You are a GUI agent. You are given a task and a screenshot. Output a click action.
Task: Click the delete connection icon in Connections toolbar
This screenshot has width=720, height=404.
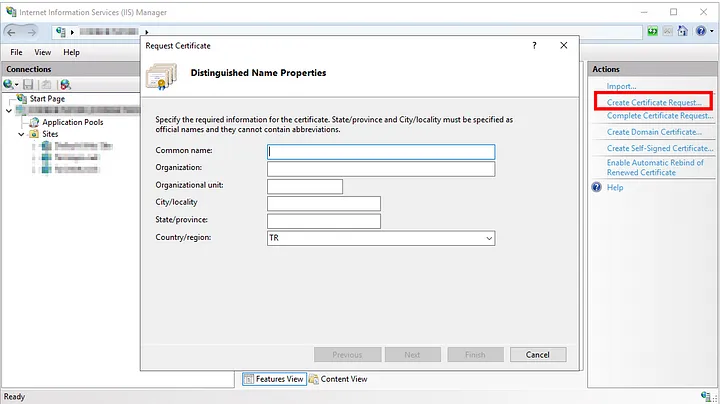[x=66, y=84]
